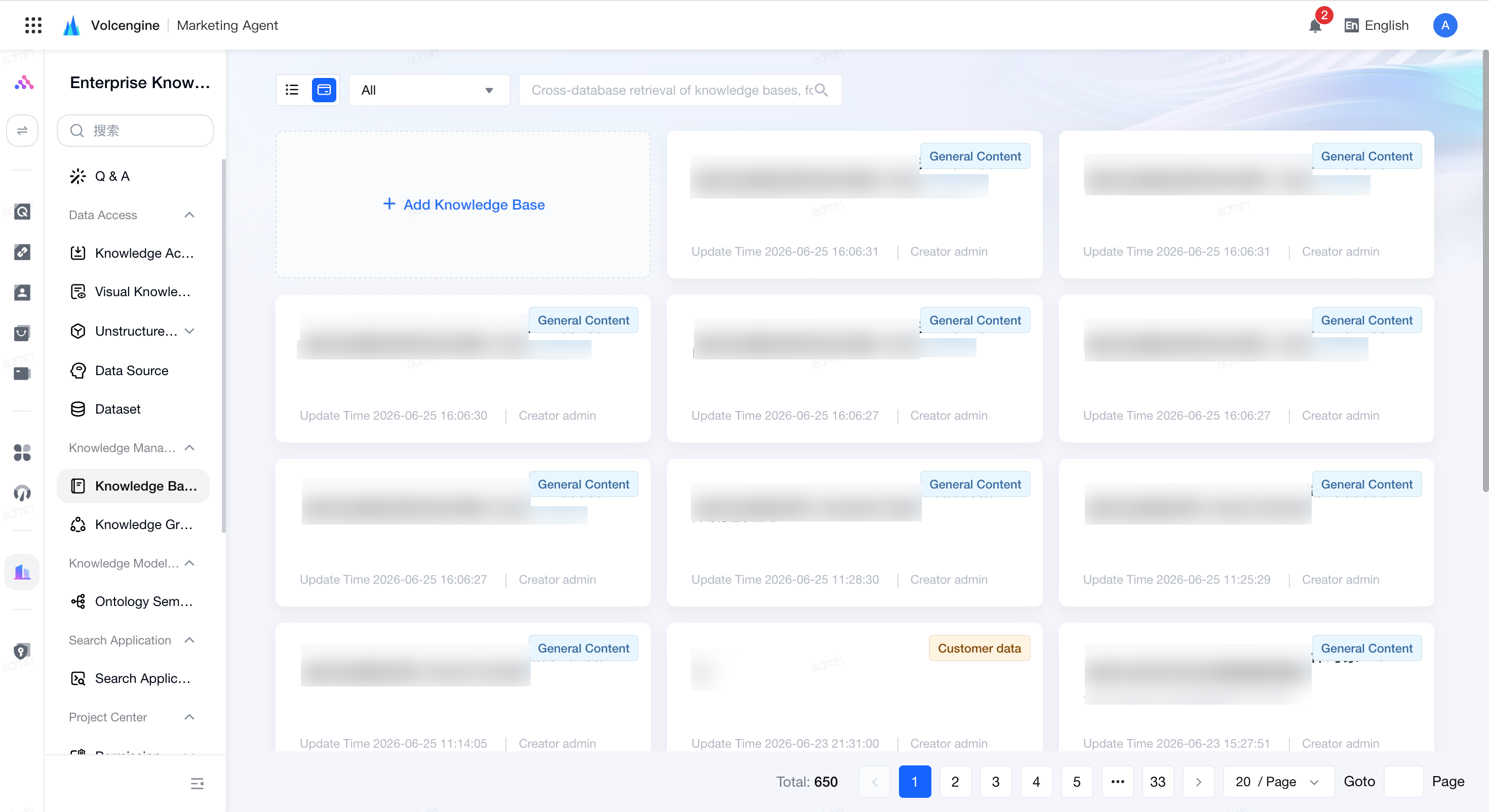Click Add Knowledge Base
1489x812 pixels.
[x=463, y=205]
